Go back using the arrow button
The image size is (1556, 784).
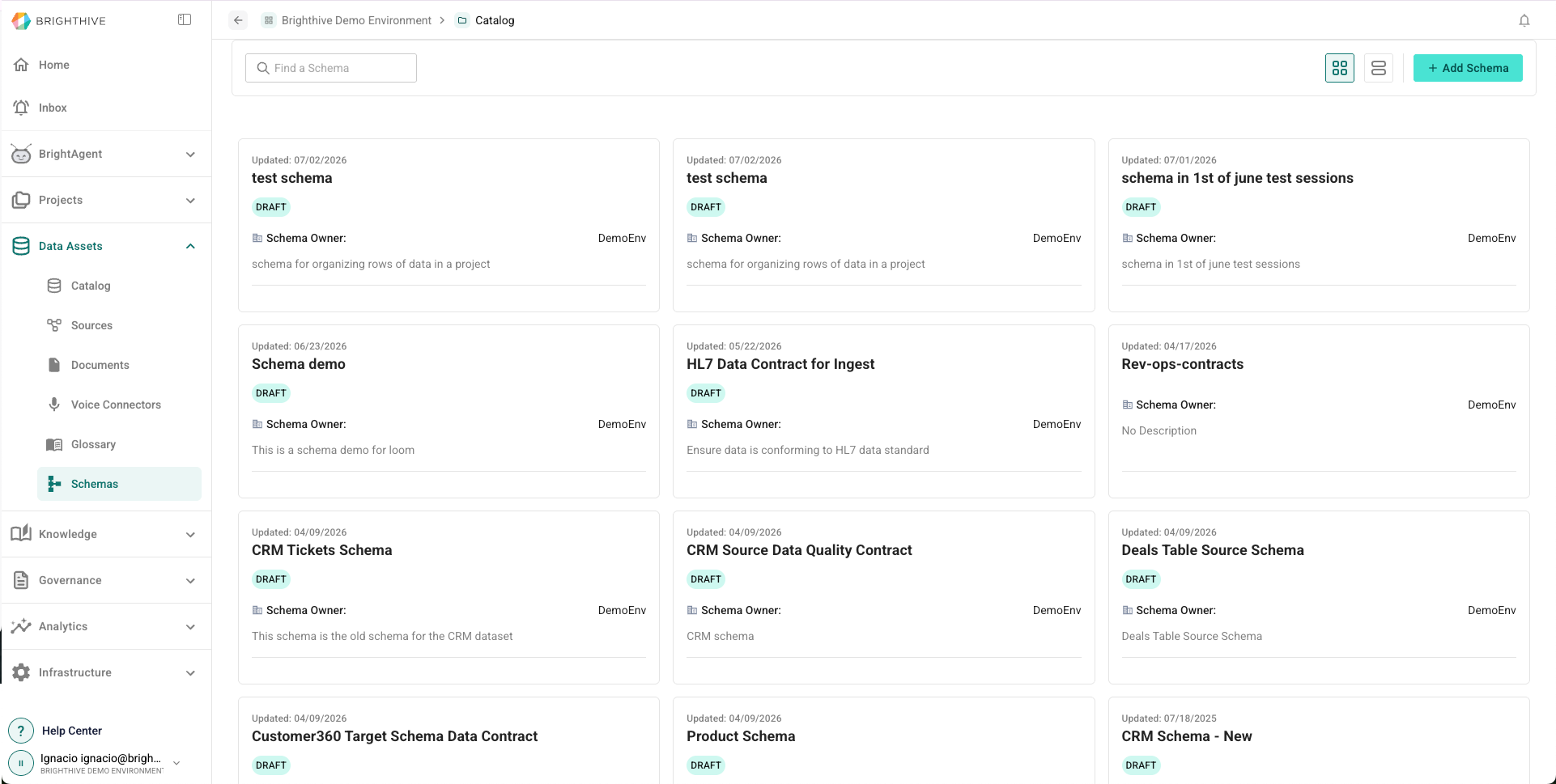click(x=238, y=20)
